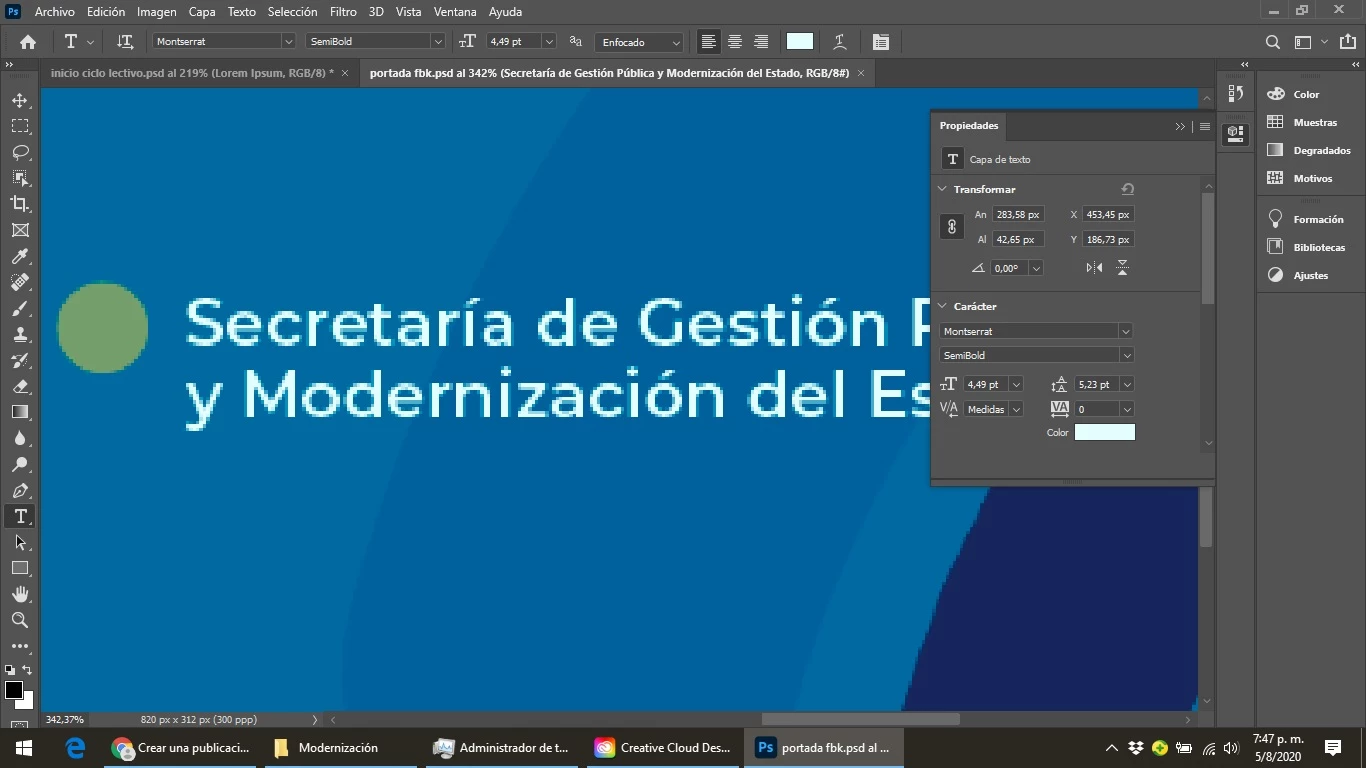Image resolution: width=1366 pixels, height=768 pixels.
Task: Open the font family dropdown in options bar
Action: click(x=288, y=42)
